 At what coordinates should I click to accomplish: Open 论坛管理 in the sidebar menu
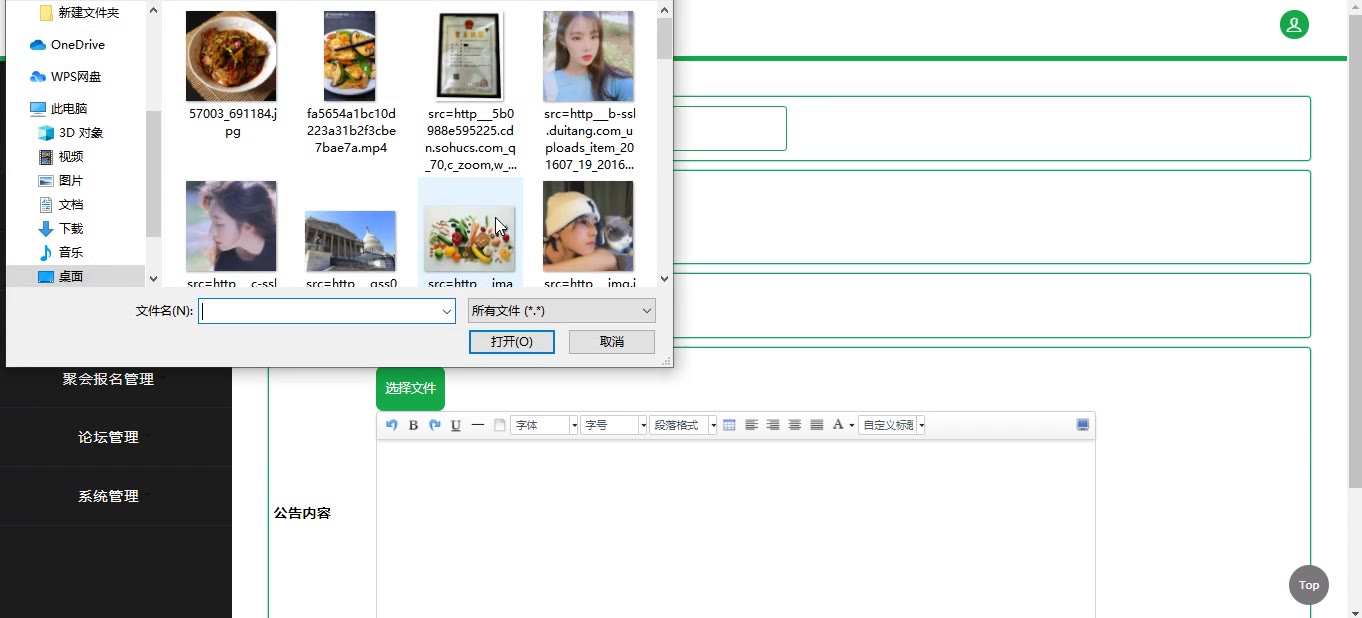tap(108, 437)
